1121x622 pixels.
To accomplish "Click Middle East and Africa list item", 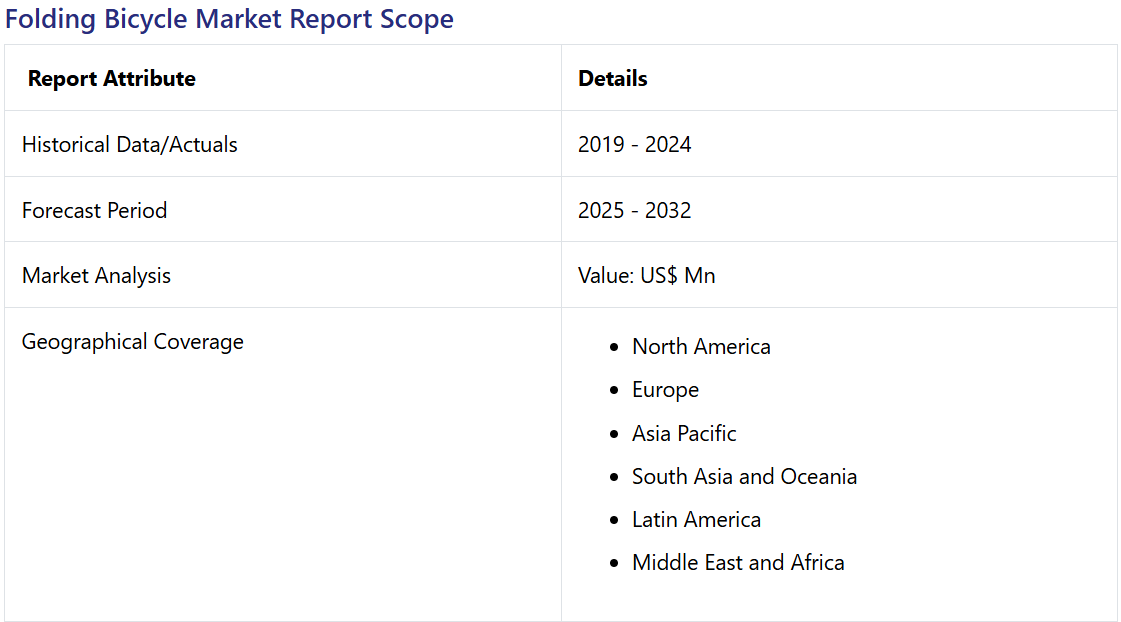I will [x=739, y=563].
